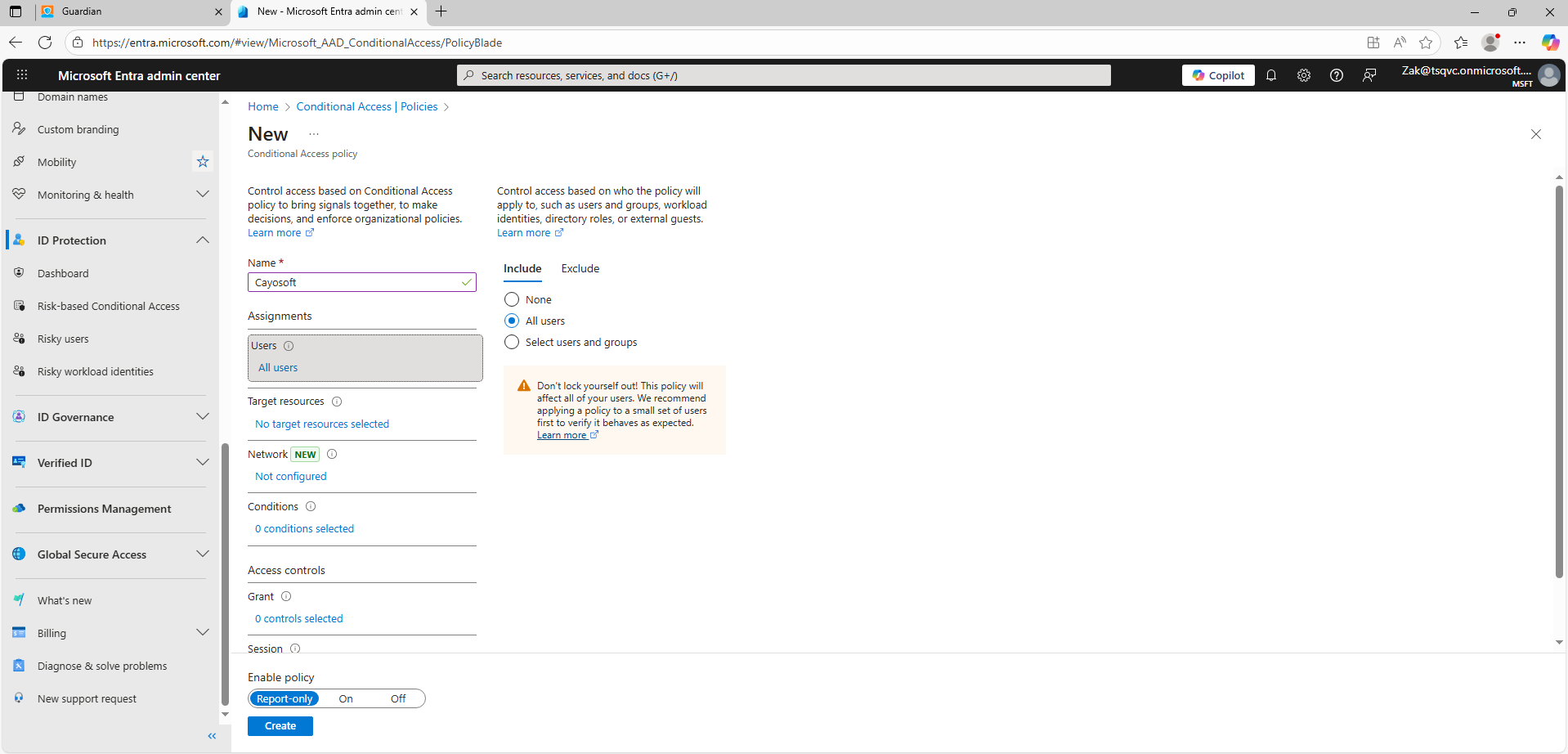The image size is (1568, 754).
Task: Click the Create button
Action: pyautogui.click(x=280, y=726)
